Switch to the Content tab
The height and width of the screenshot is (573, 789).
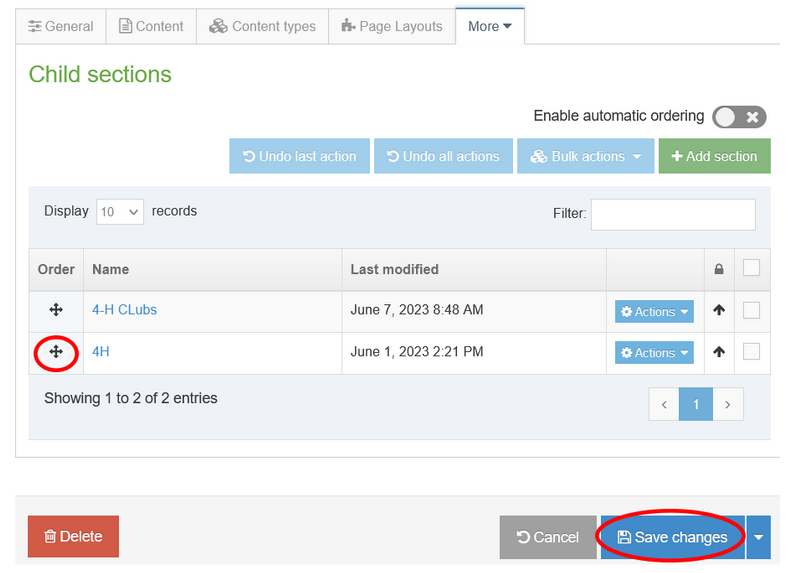[x=151, y=26]
